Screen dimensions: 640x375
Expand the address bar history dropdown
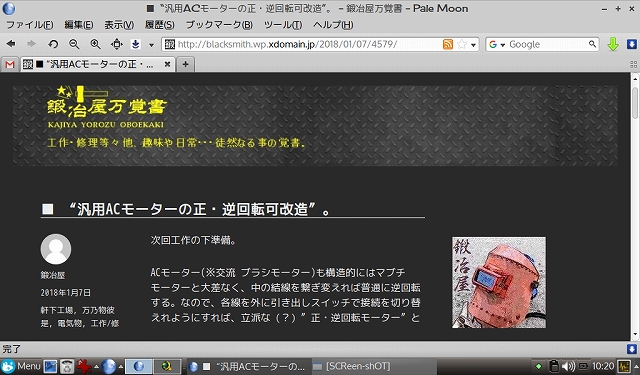click(473, 45)
